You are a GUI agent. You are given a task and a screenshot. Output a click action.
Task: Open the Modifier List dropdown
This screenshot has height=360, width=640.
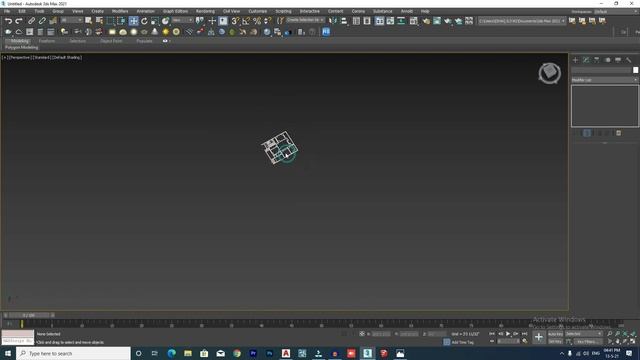click(x=604, y=80)
